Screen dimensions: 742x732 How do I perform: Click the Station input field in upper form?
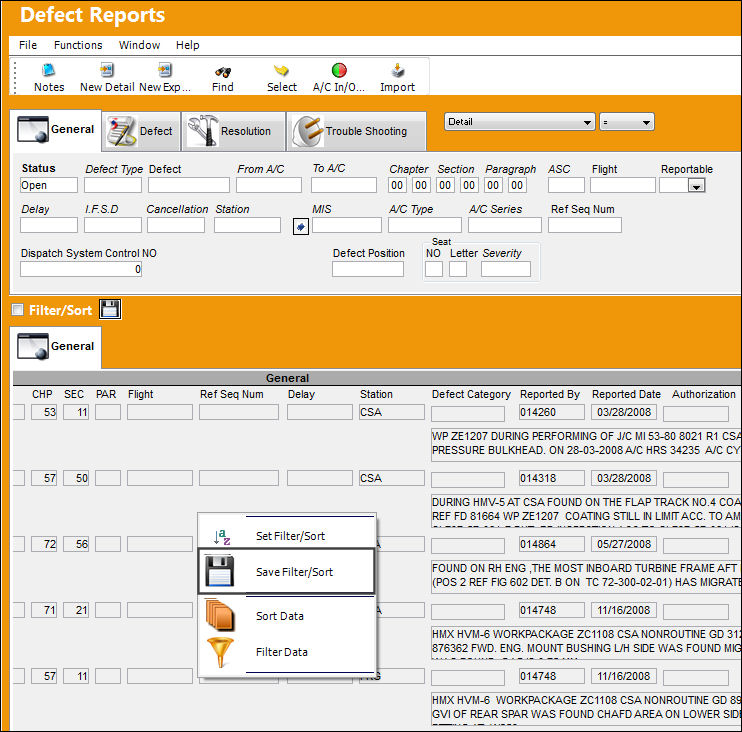247,225
